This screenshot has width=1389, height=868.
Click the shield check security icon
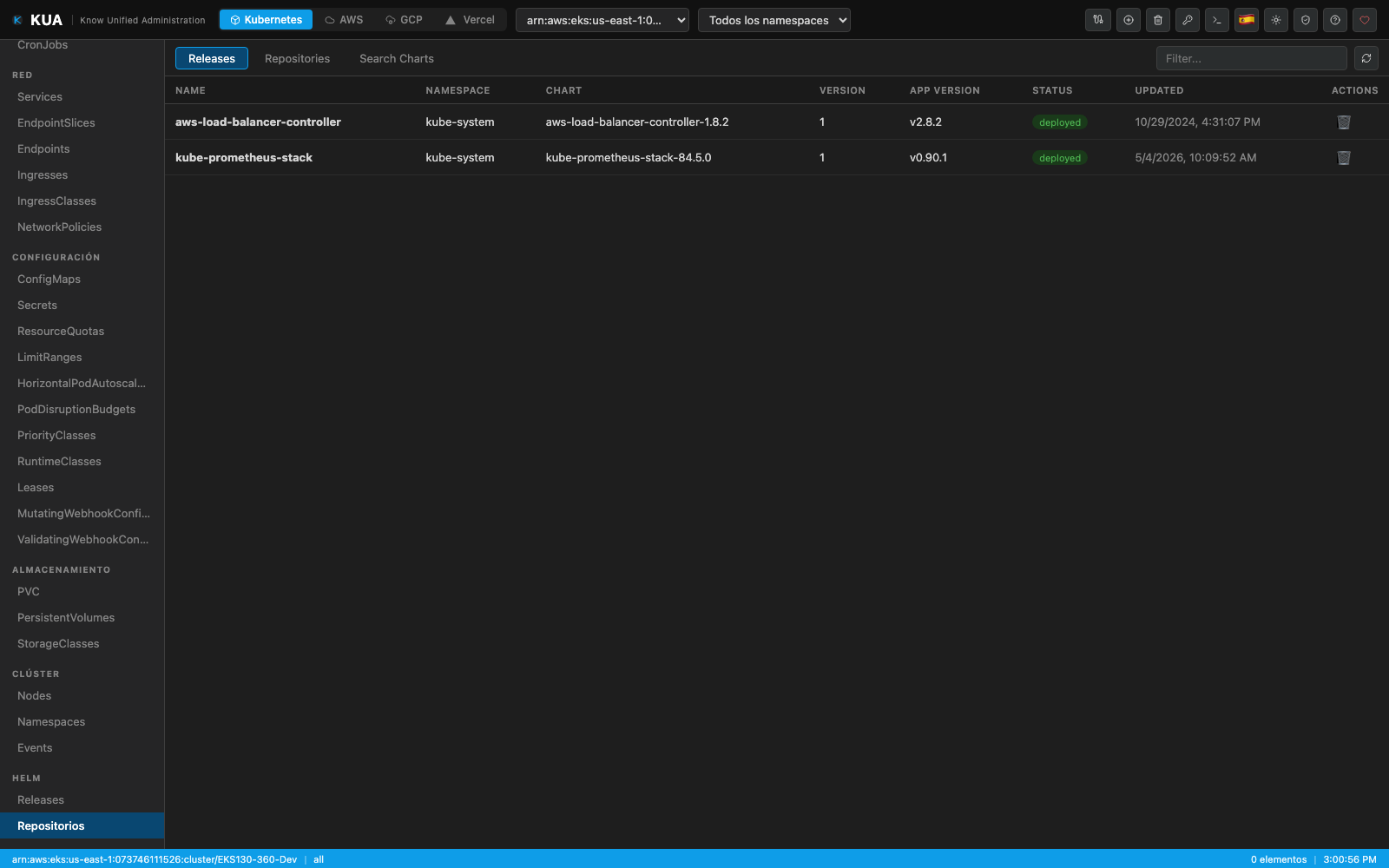coord(1305,20)
